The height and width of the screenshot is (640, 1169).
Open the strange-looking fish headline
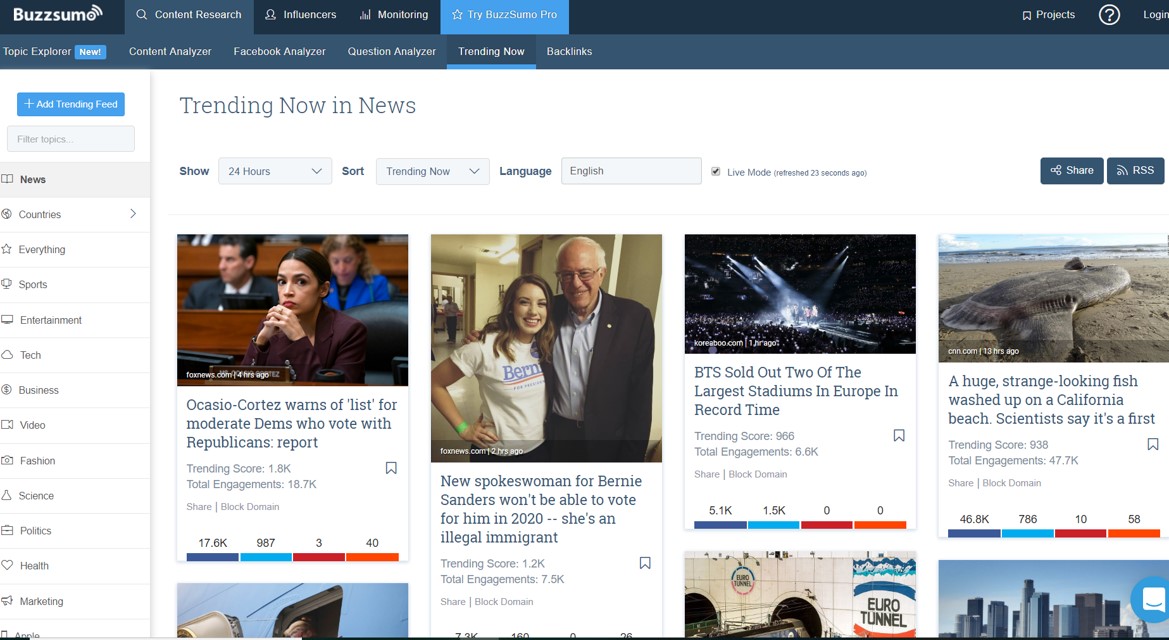click(x=1051, y=400)
